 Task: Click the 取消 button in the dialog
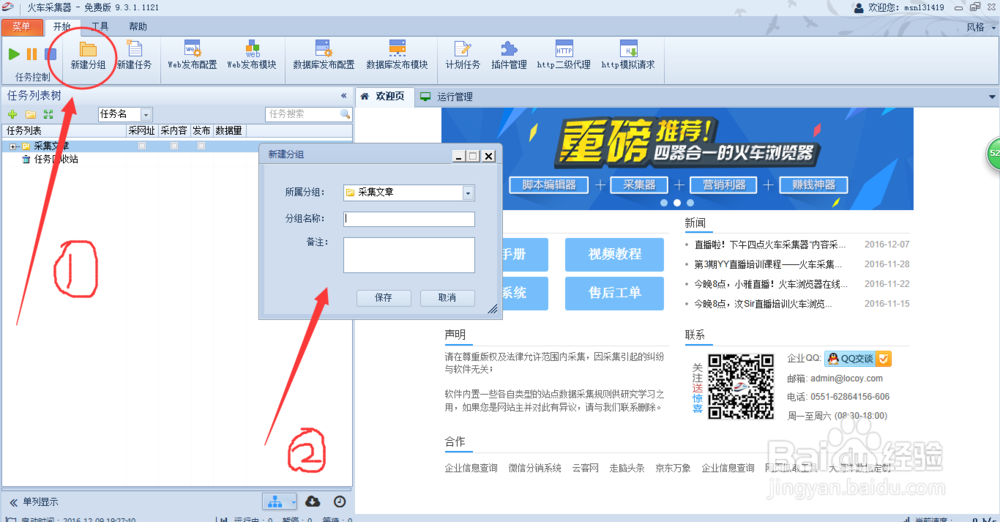point(447,297)
